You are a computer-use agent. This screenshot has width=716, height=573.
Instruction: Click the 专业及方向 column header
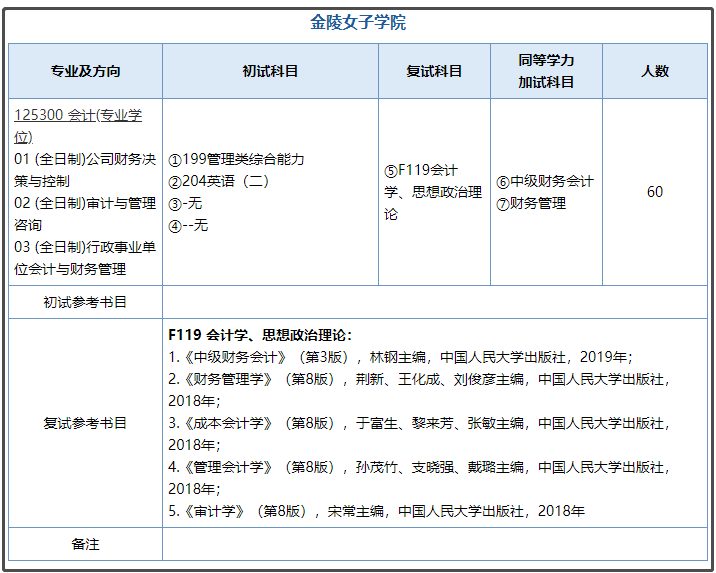coord(85,71)
